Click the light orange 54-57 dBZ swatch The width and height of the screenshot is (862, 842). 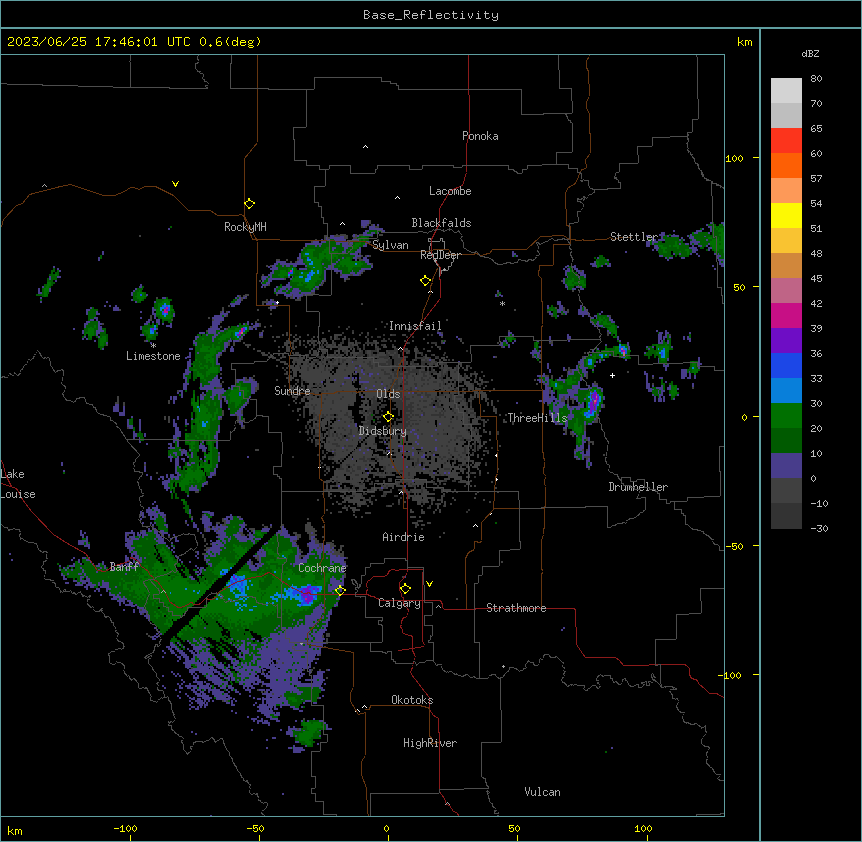pos(786,191)
